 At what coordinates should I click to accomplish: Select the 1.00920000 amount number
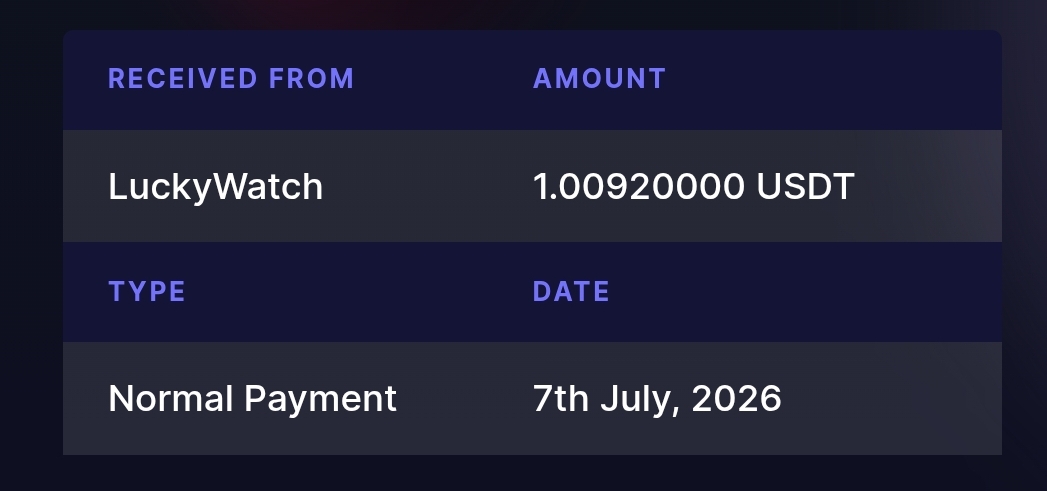[x=639, y=186]
